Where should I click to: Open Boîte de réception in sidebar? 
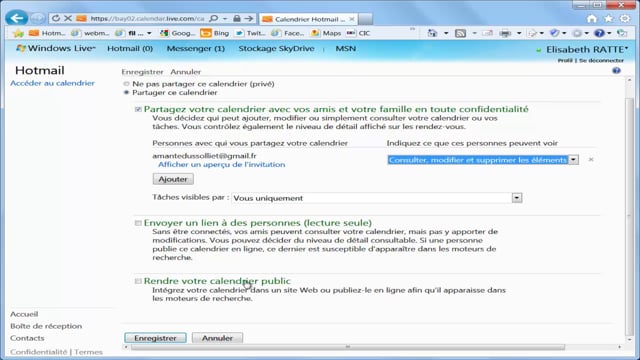pyautogui.click(x=46, y=326)
